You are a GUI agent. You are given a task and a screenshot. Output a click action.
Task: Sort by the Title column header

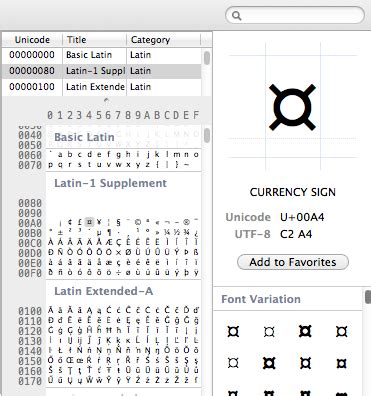click(x=95, y=40)
